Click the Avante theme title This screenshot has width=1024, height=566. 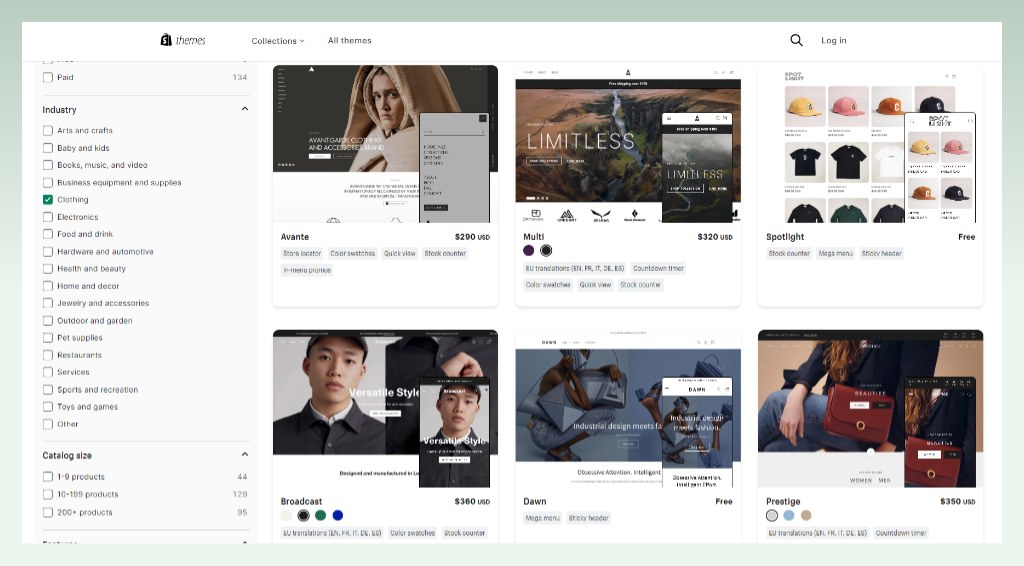(x=295, y=237)
